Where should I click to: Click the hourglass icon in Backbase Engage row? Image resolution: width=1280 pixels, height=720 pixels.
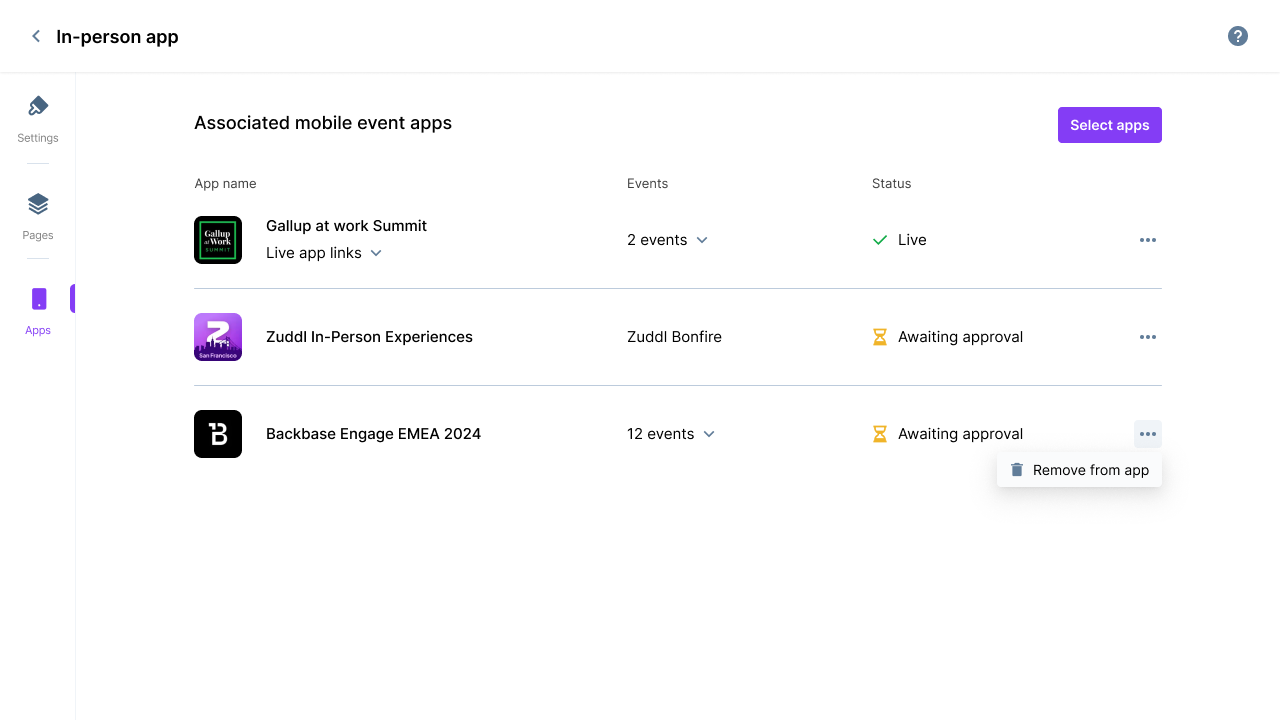click(x=880, y=434)
